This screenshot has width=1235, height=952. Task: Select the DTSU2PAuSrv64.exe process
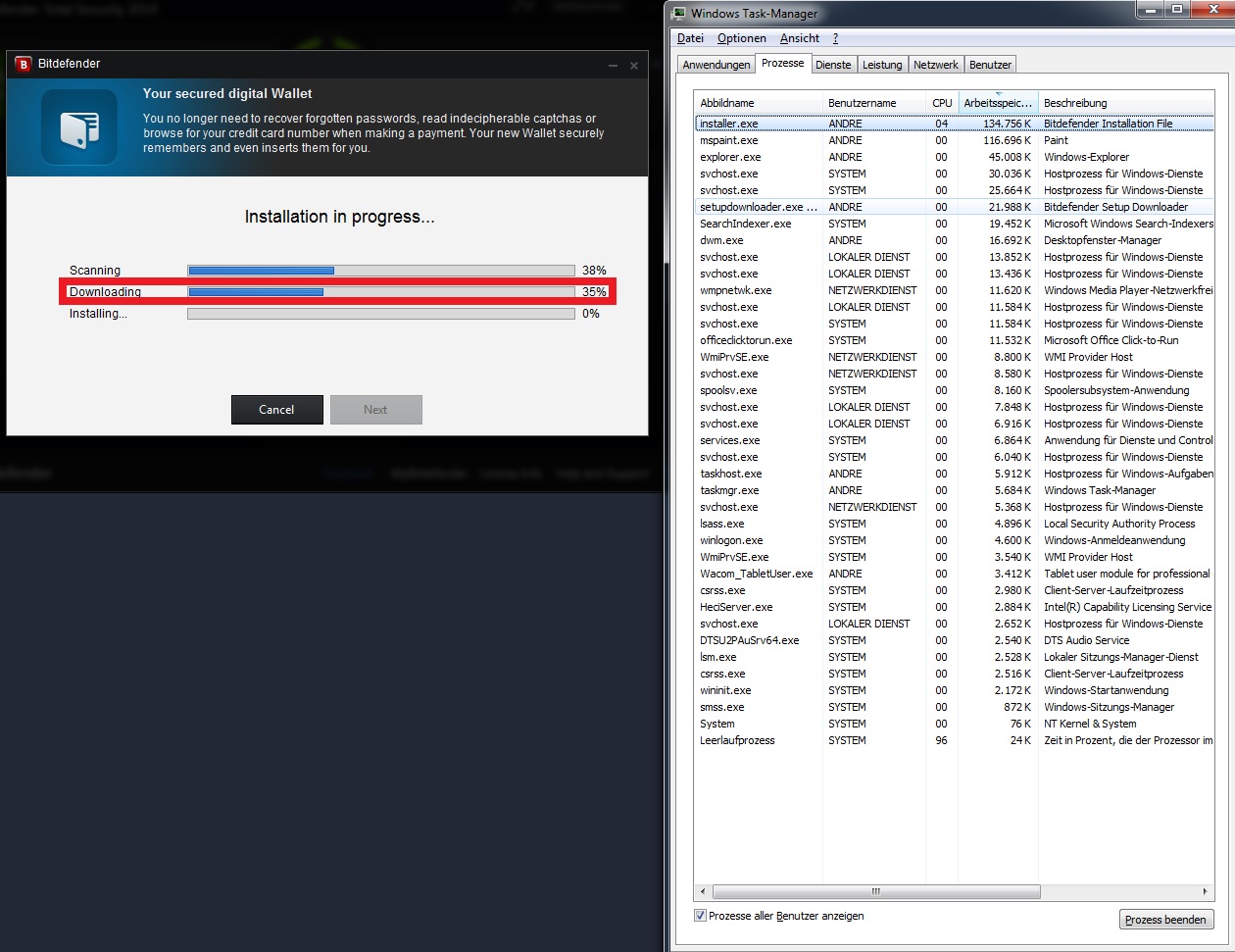coord(955,640)
